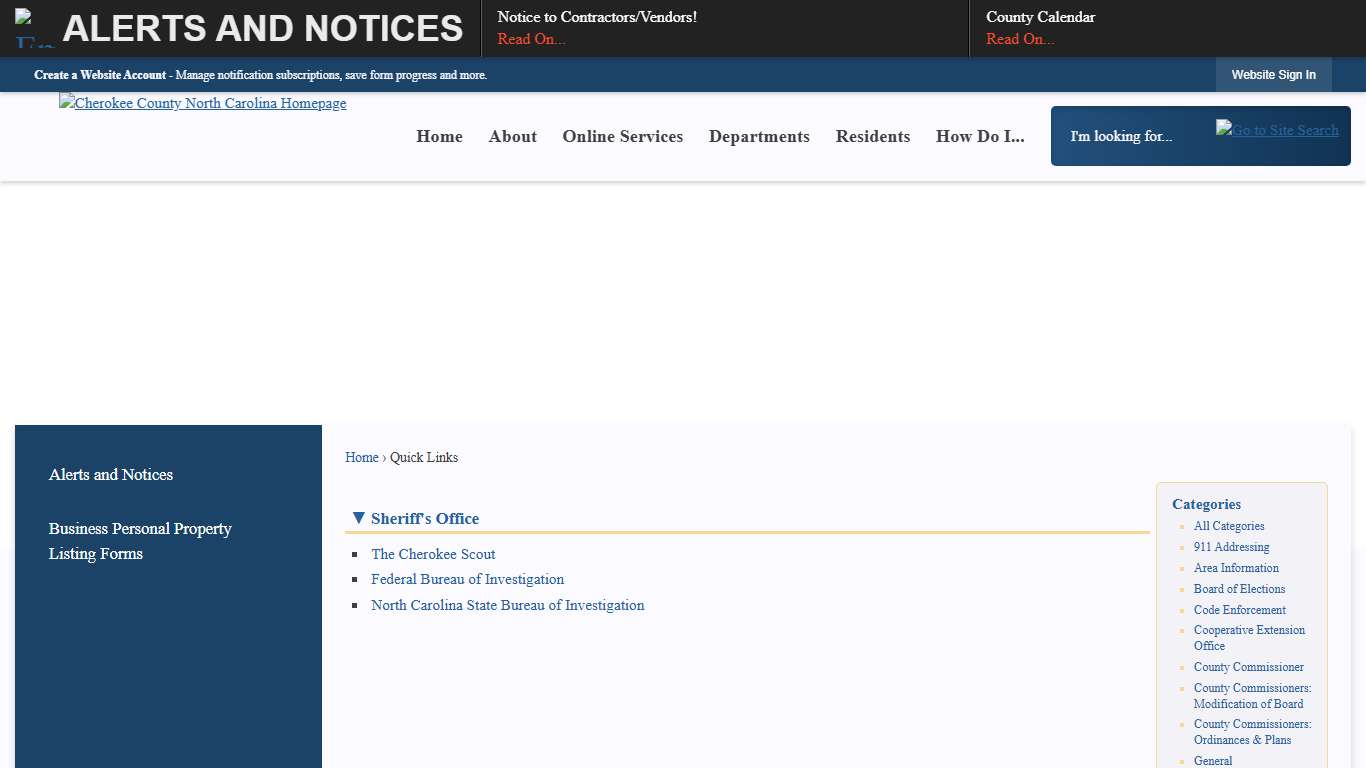Click Create a Website Account link
Image resolution: width=1366 pixels, height=768 pixels.
coord(100,75)
